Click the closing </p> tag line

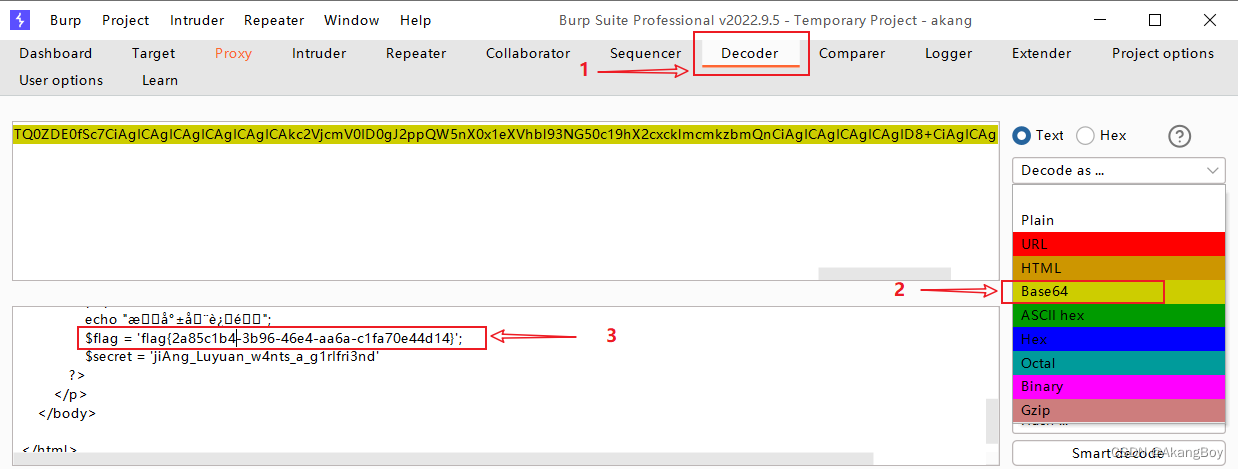70,393
